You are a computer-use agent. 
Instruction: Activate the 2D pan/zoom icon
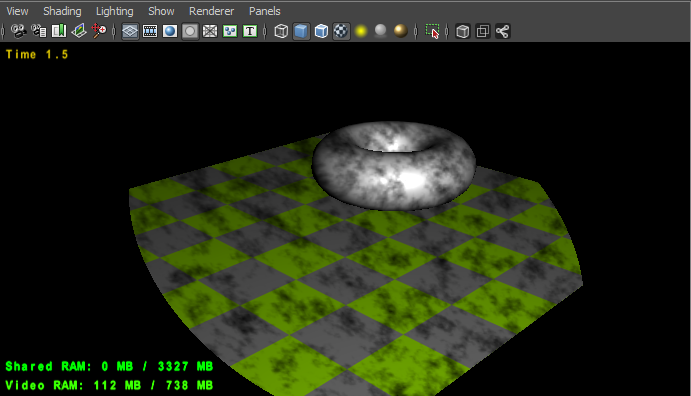point(99,31)
